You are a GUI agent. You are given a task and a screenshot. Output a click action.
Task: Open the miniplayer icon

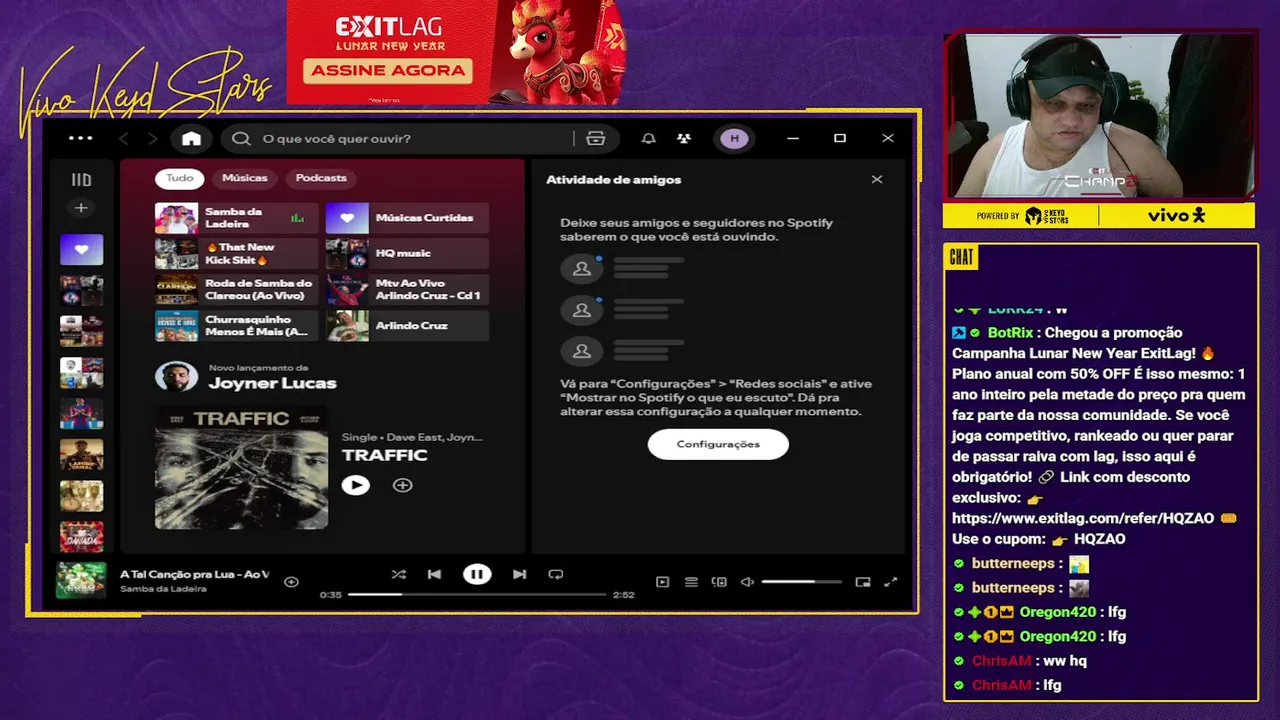coord(863,582)
